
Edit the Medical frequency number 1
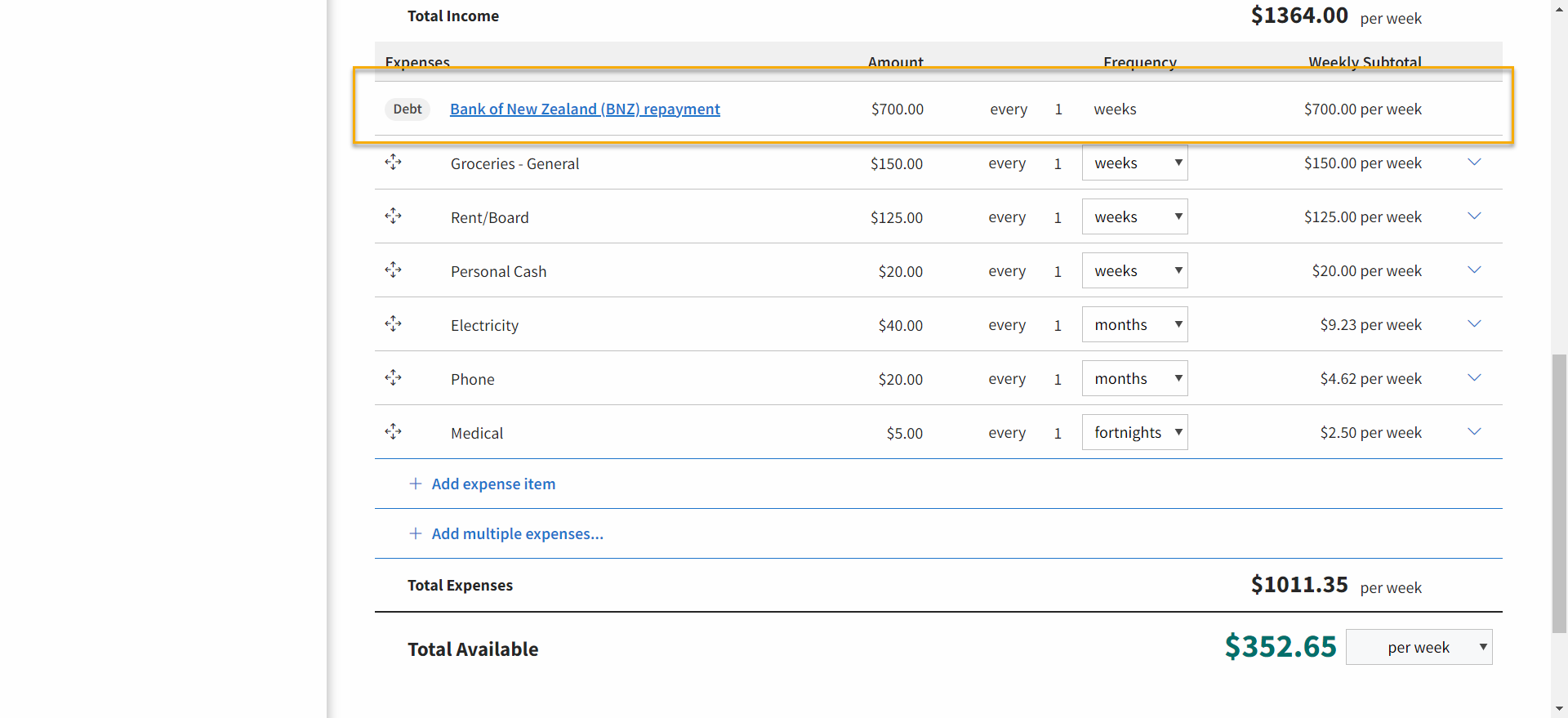coord(1058,433)
